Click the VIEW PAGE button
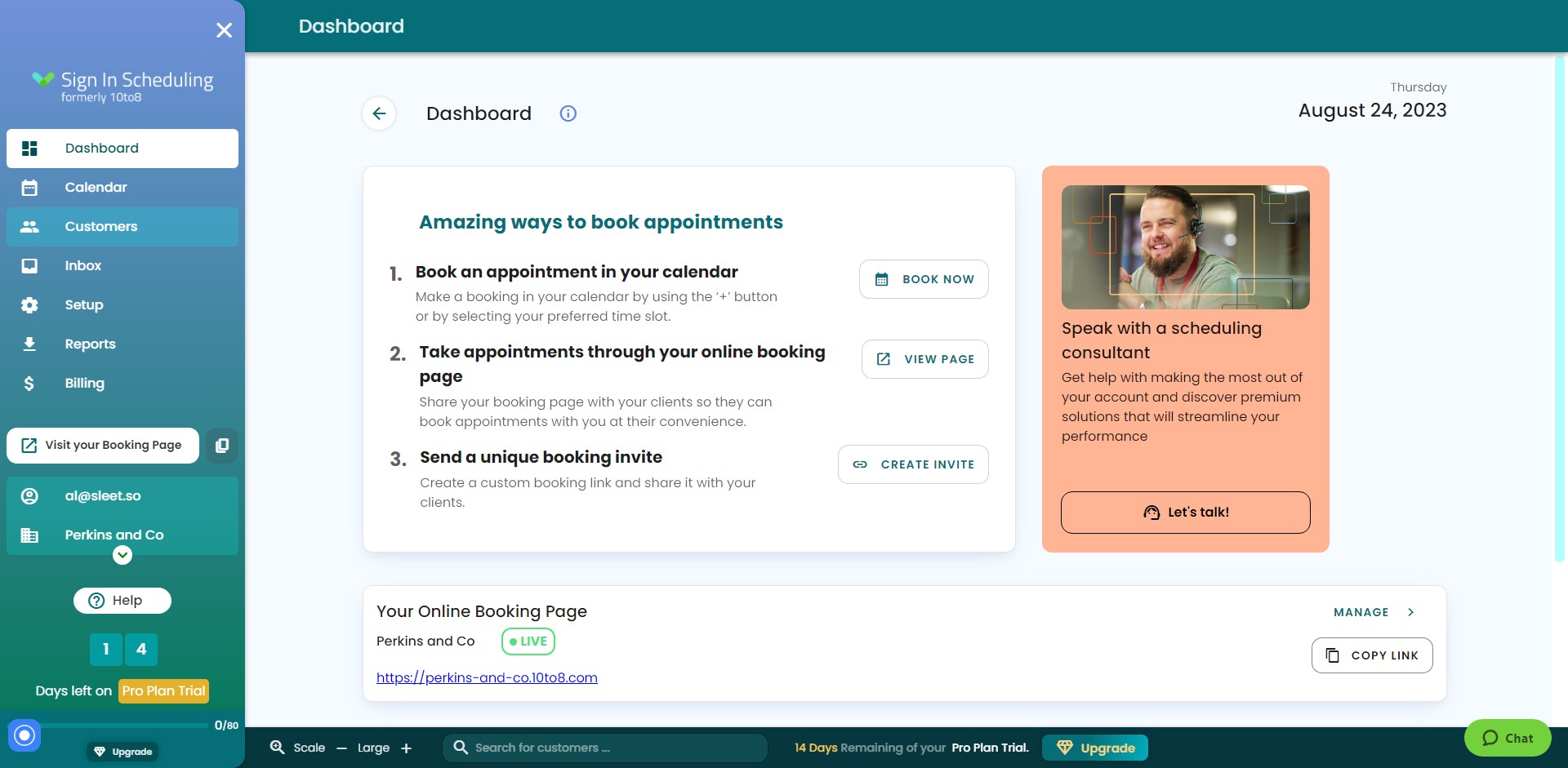This screenshot has width=1568, height=768. [x=925, y=359]
